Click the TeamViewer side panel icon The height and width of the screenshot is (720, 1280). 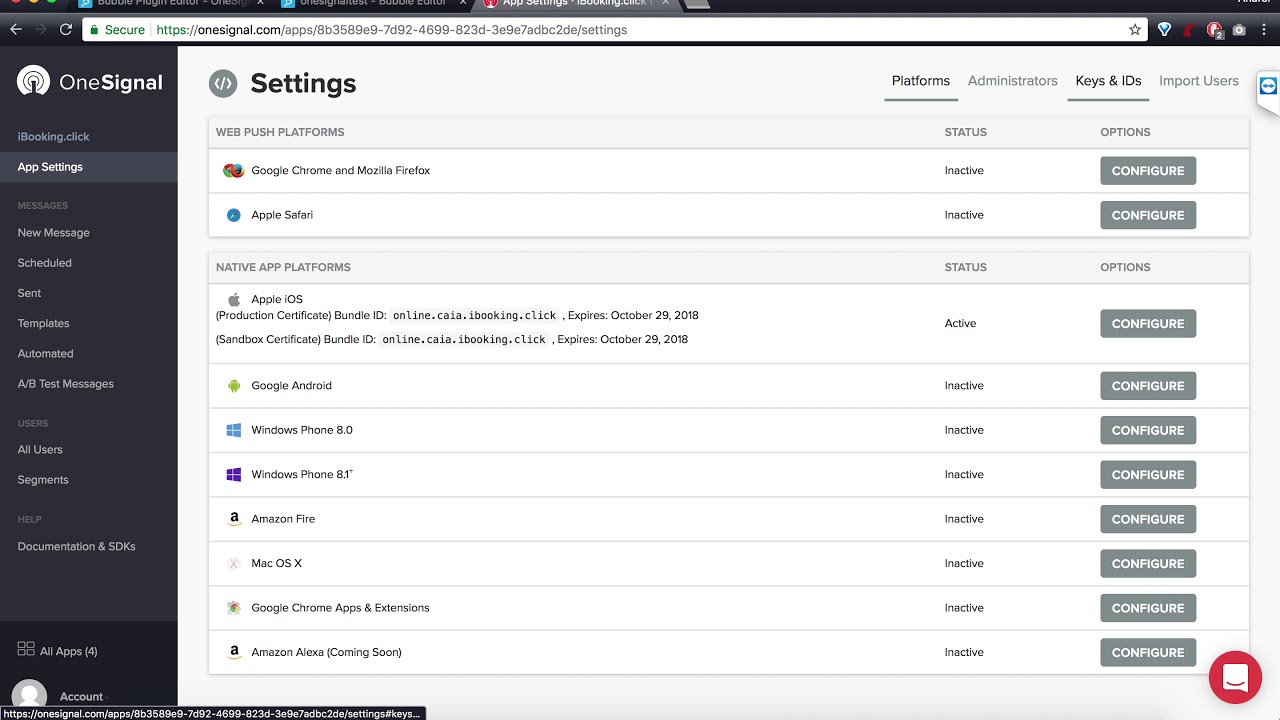[x=1268, y=86]
